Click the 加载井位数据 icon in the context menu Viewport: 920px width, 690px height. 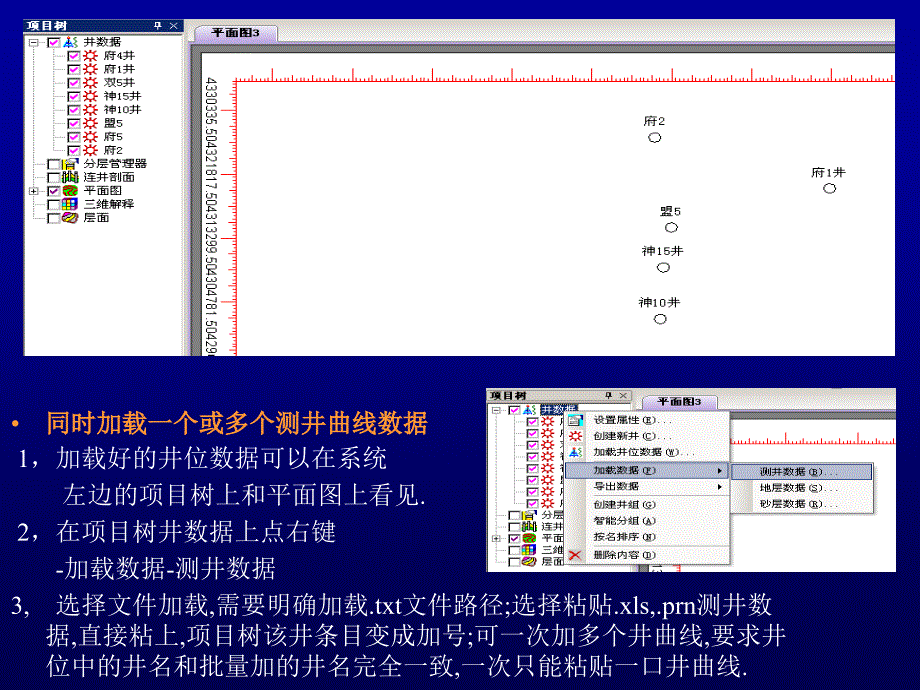[575, 452]
